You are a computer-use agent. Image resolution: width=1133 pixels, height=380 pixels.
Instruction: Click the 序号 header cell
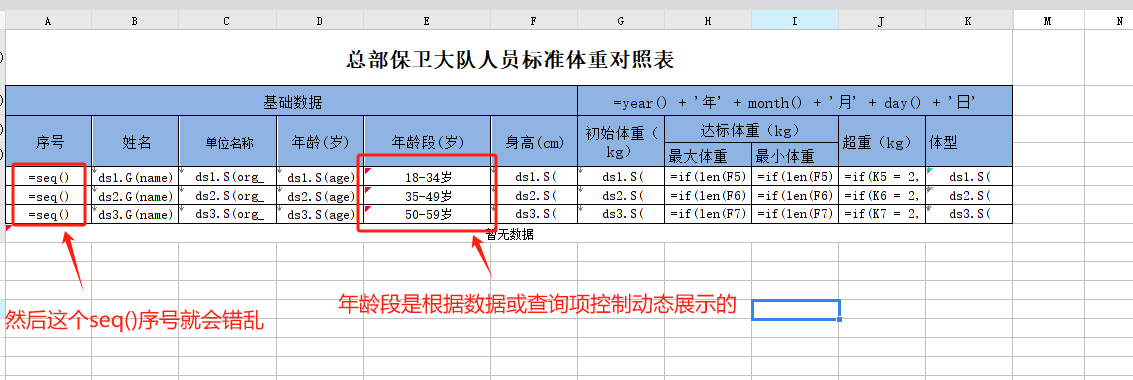[48, 141]
